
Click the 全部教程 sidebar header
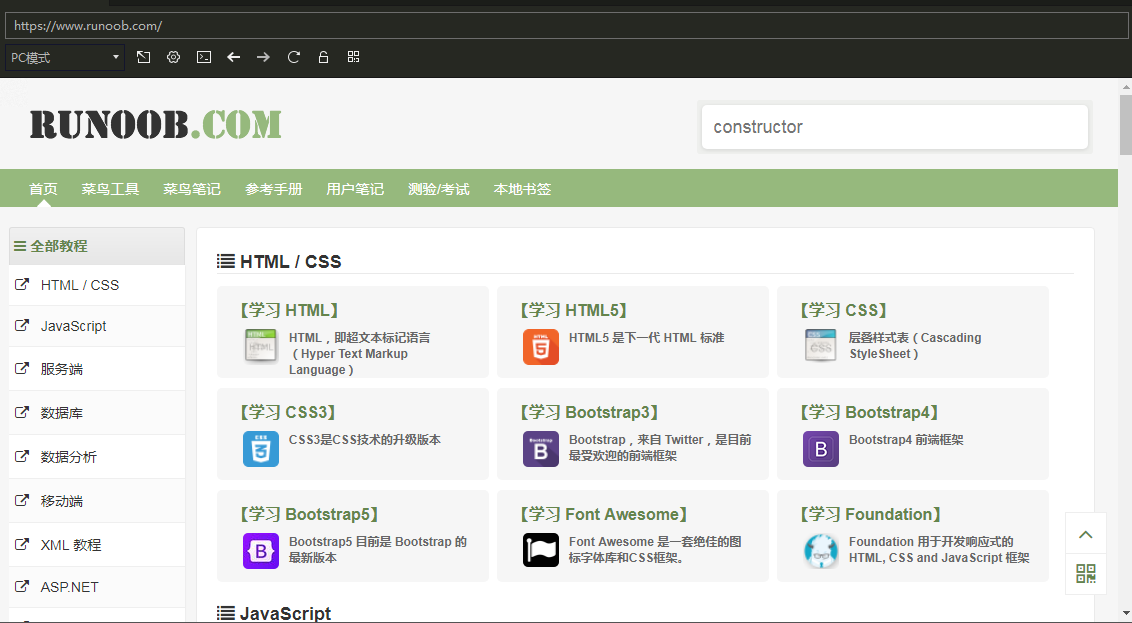97,246
